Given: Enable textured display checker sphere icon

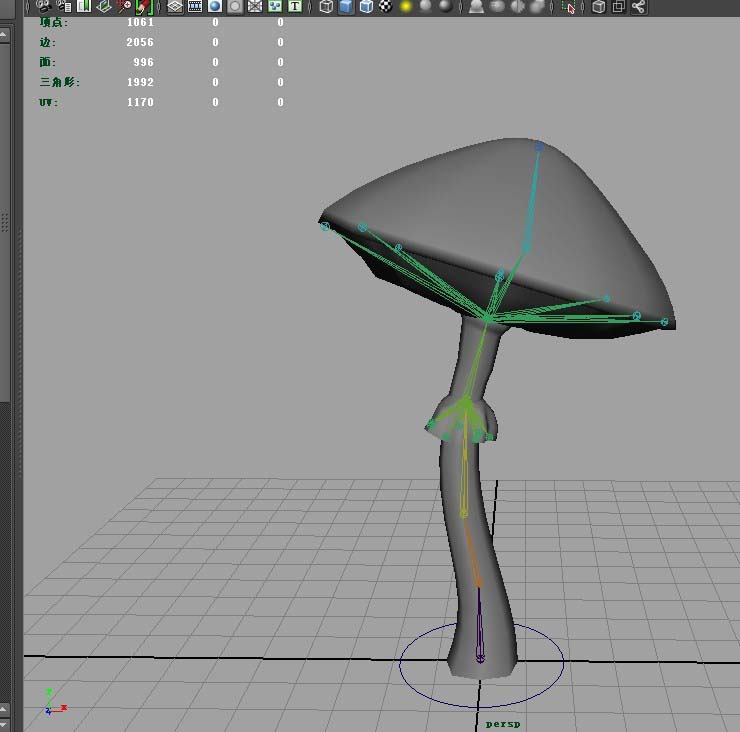Looking at the screenshot, I should [386, 6].
